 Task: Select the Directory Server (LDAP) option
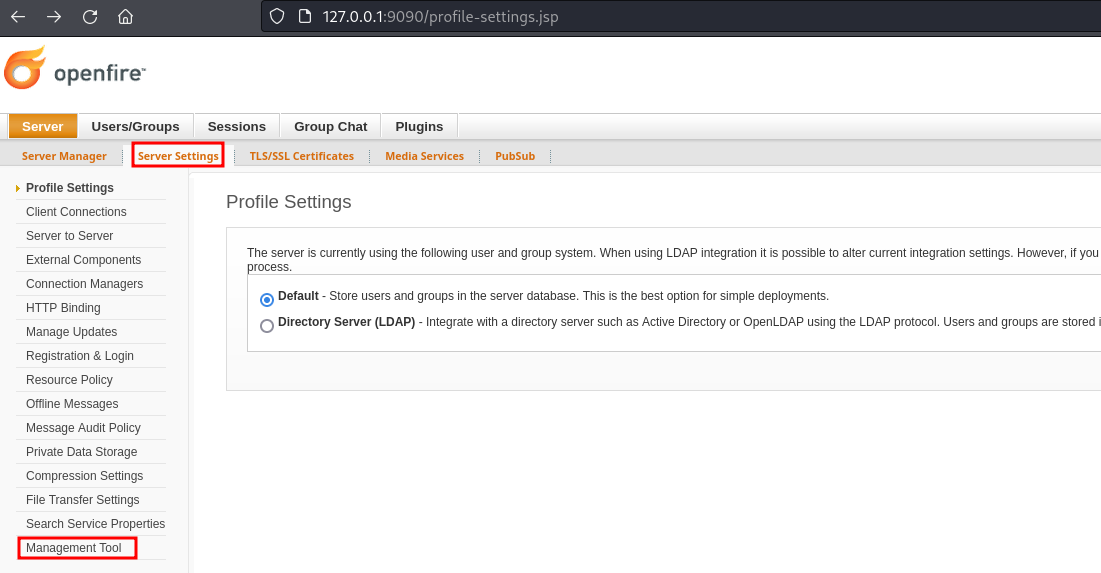click(x=267, y=325)
